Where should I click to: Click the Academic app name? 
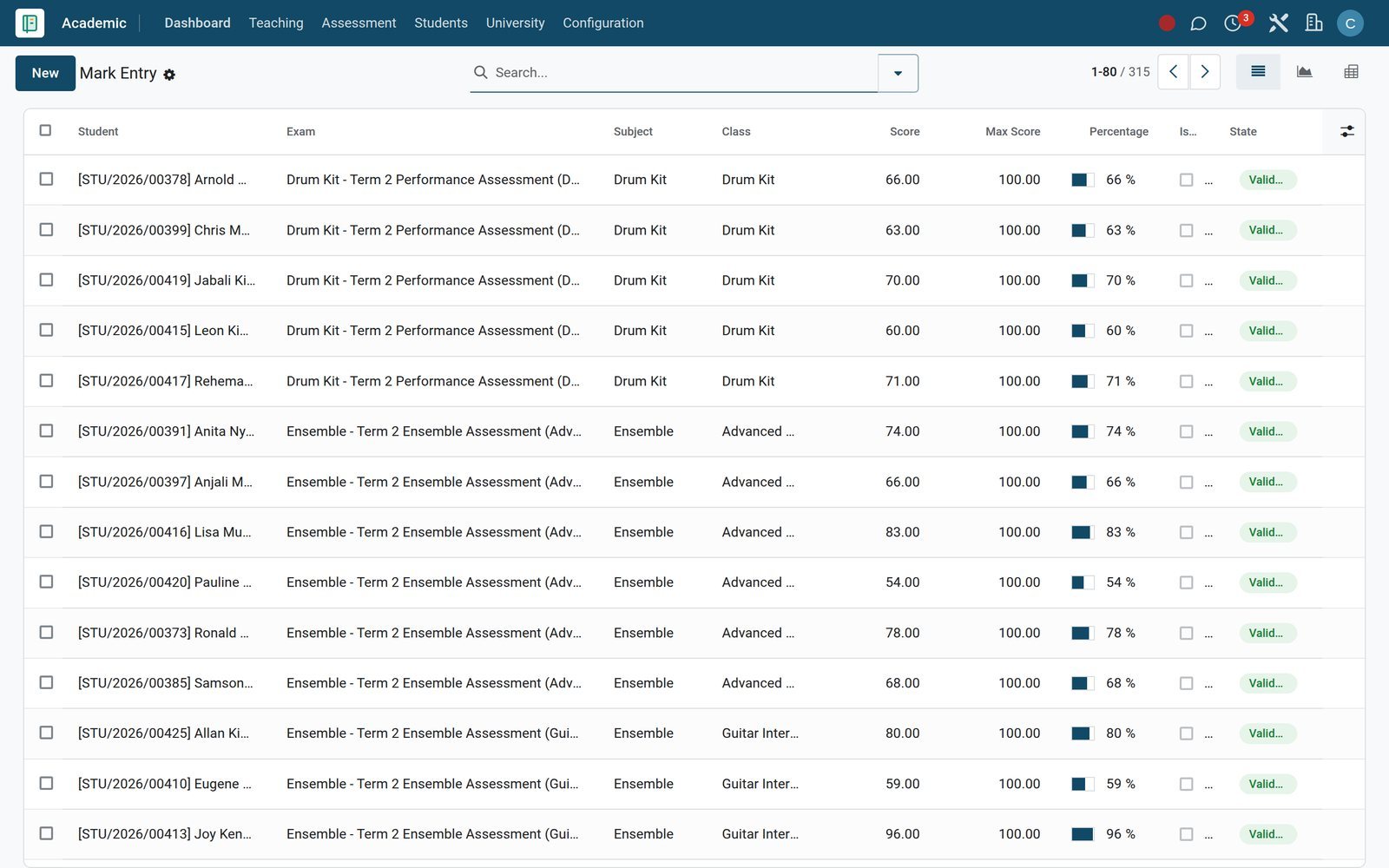pos(94,23)
